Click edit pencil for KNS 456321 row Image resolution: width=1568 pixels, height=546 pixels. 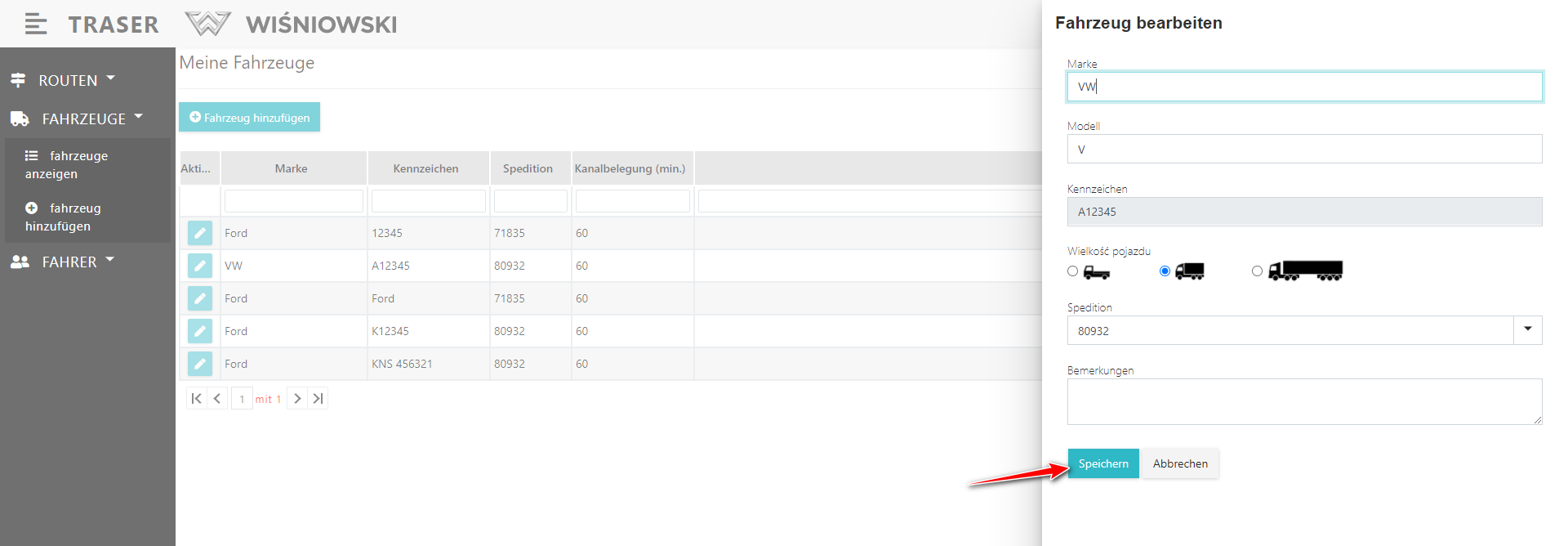tap(199, 364)
